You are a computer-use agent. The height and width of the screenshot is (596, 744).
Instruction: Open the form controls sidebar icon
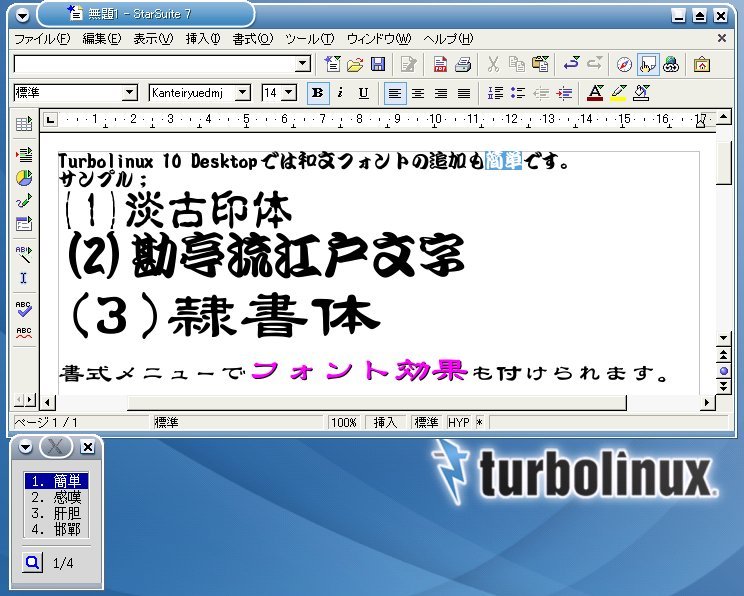click(x=24, y=223)
